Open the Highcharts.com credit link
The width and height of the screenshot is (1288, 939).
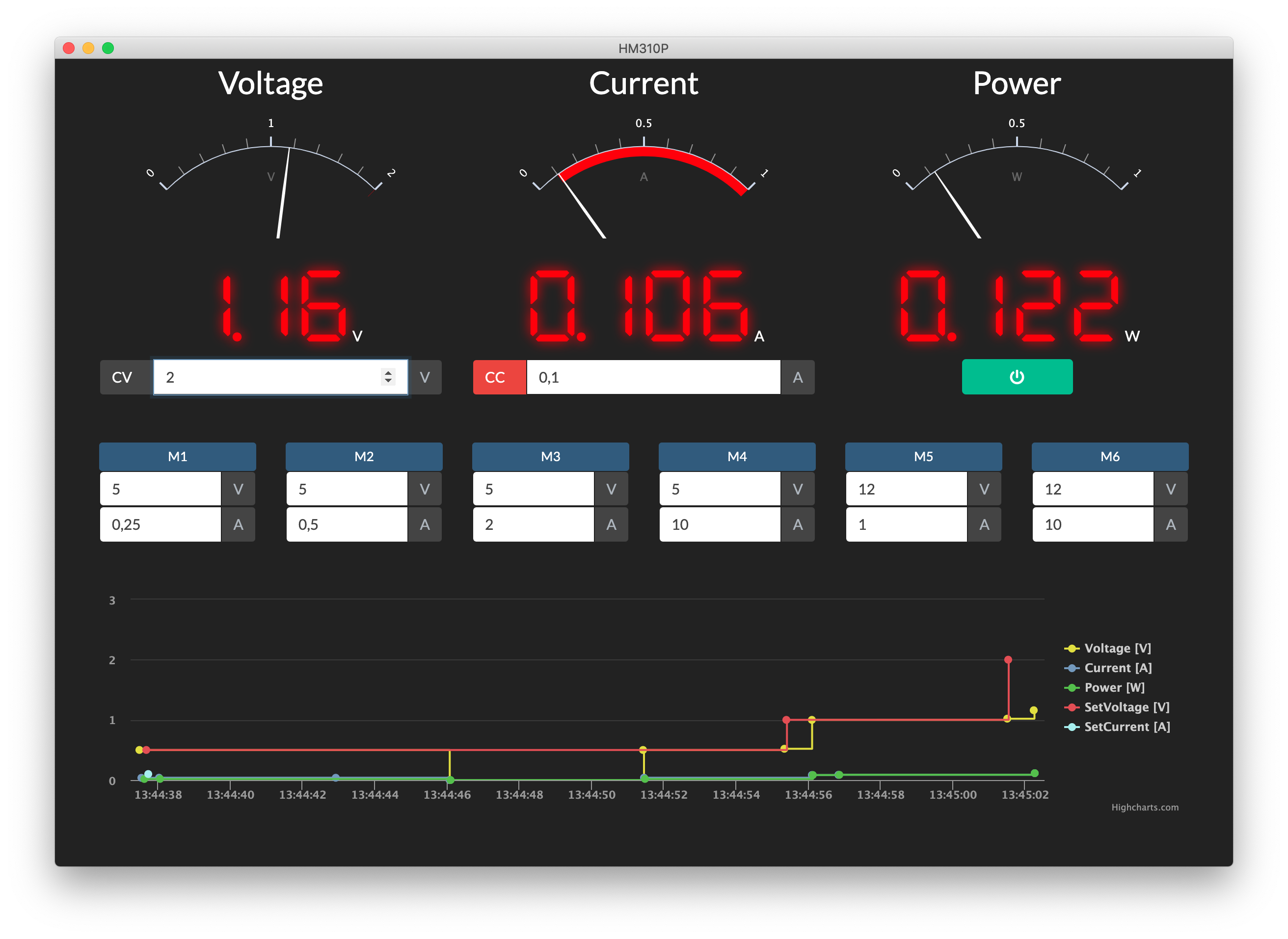tap(1145, 807)
